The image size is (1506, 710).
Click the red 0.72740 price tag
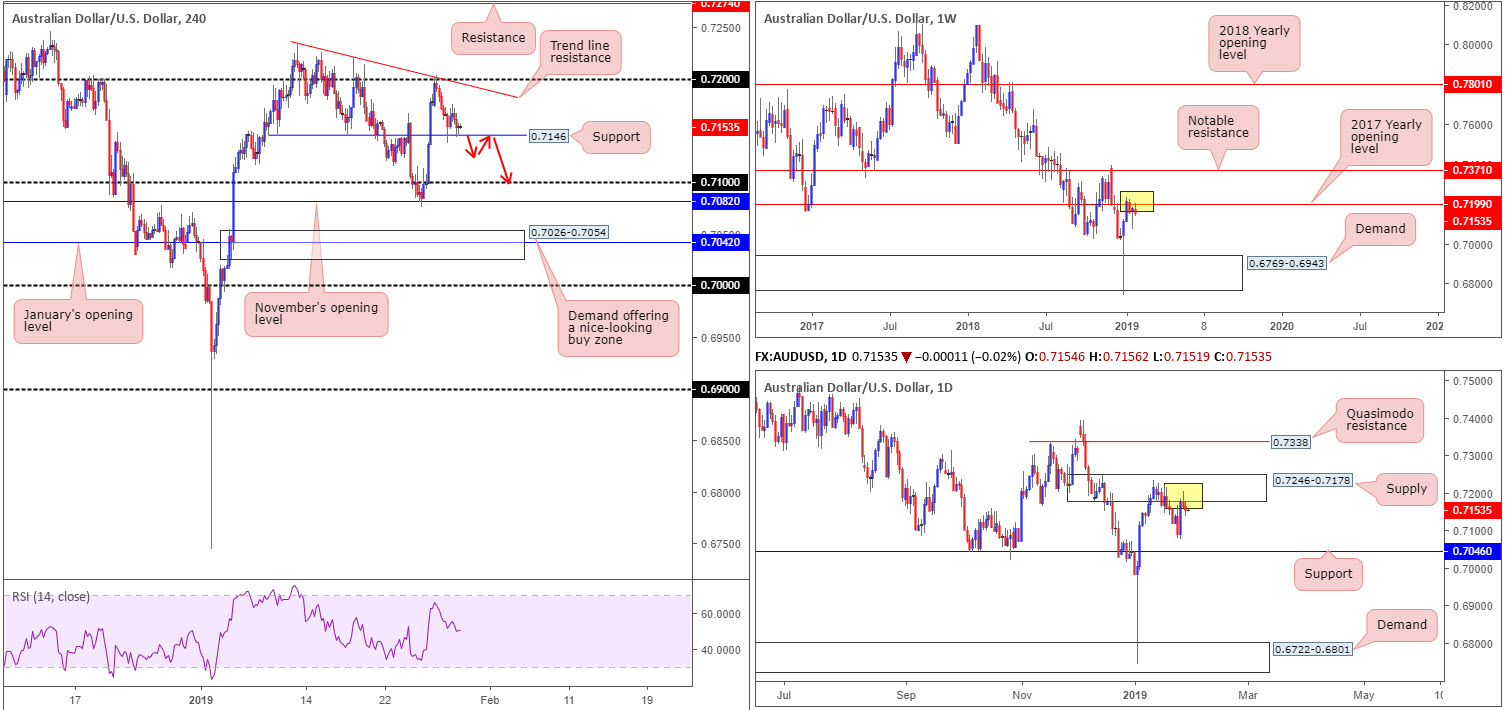click(x=720, y=4)
